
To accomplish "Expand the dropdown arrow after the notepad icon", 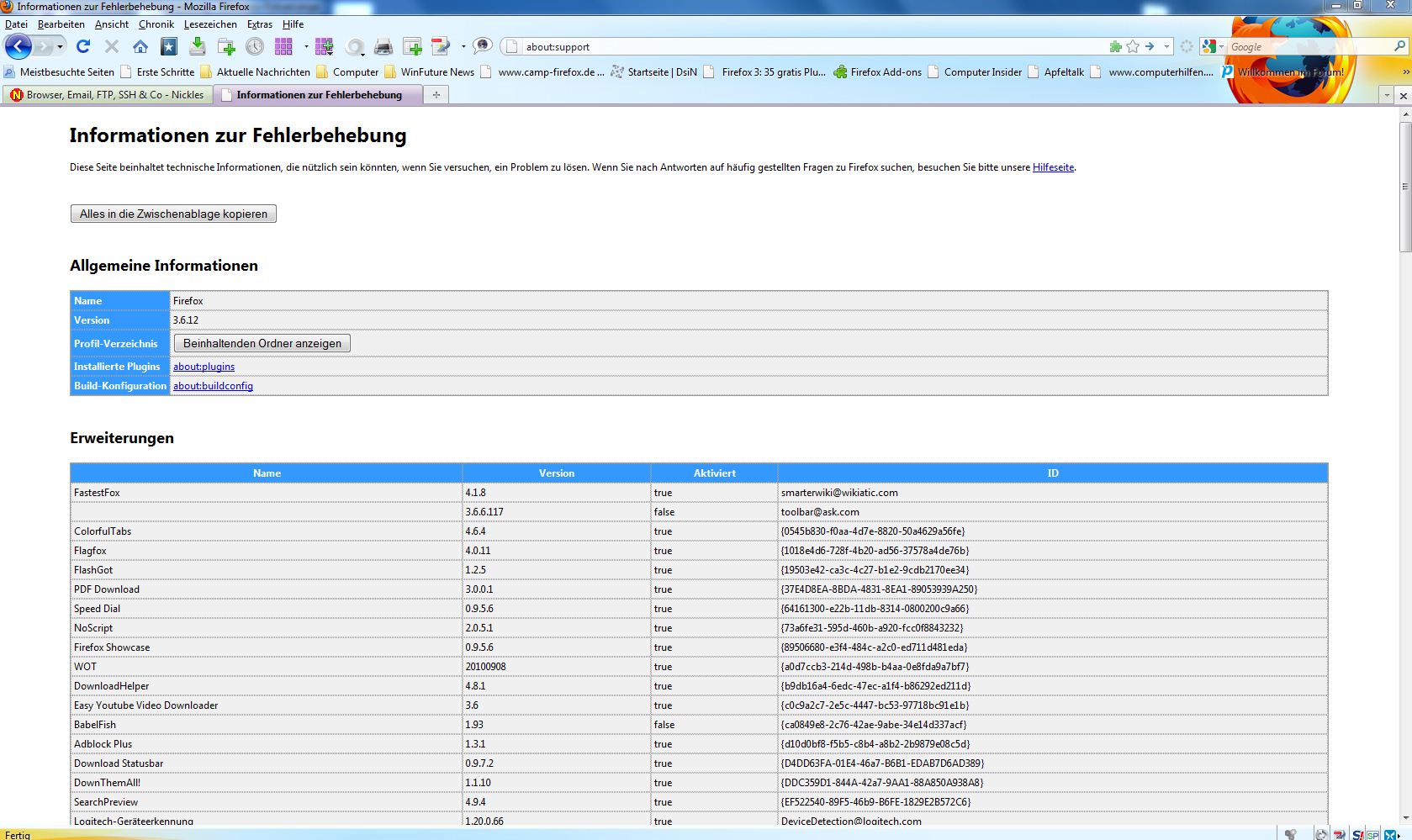I will pos(463,47).
